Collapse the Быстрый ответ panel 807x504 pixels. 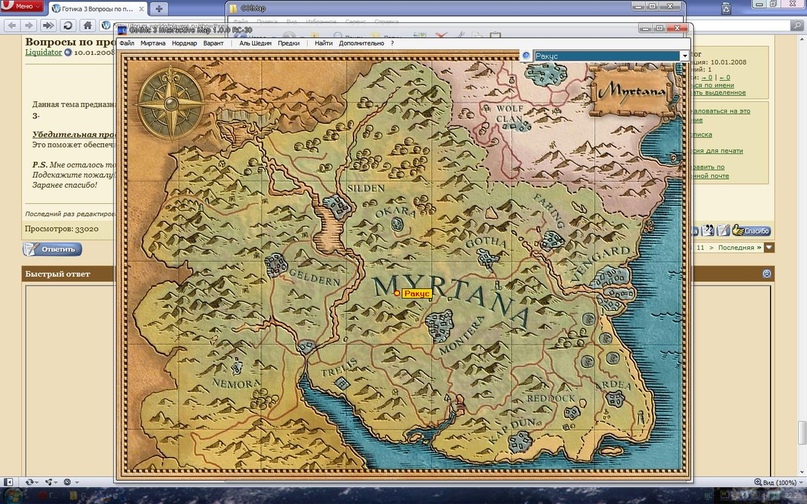coord(767,273)
